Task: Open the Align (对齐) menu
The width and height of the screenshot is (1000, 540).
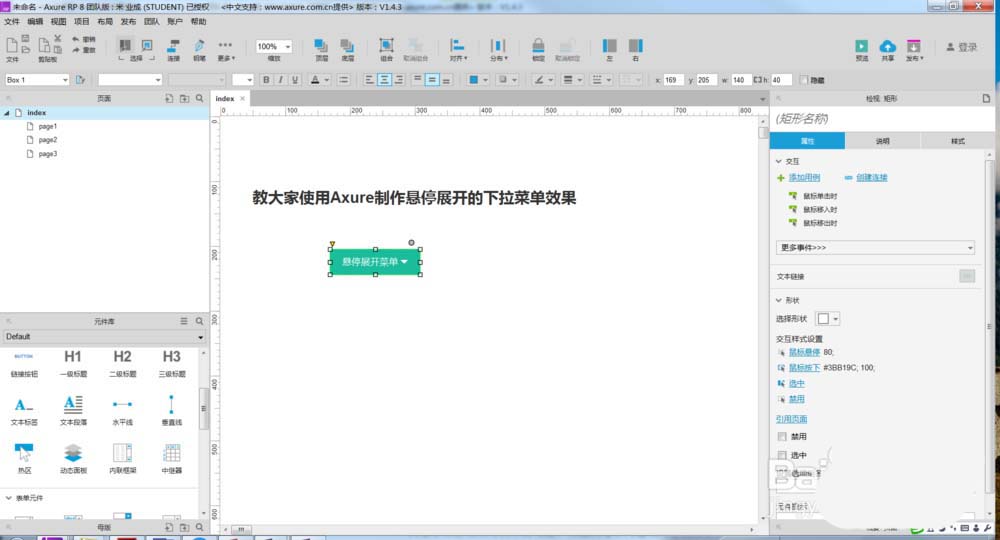Action: pyautogui.click(x=458, y=49)
